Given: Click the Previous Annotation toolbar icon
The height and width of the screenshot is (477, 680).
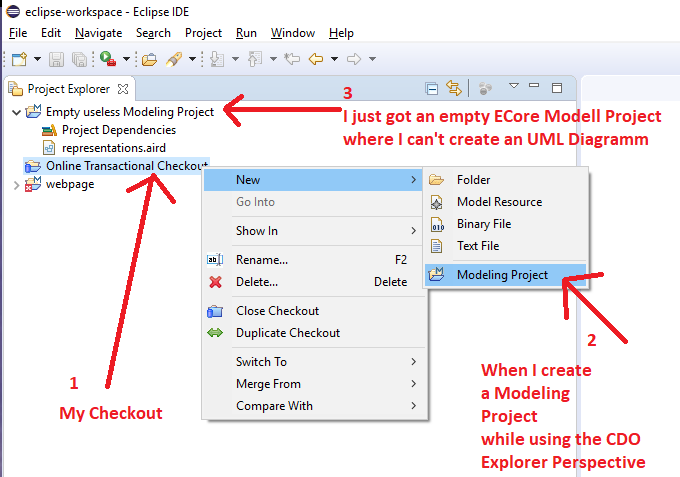Looking at the screenshot, I should (x=255, y=59).
